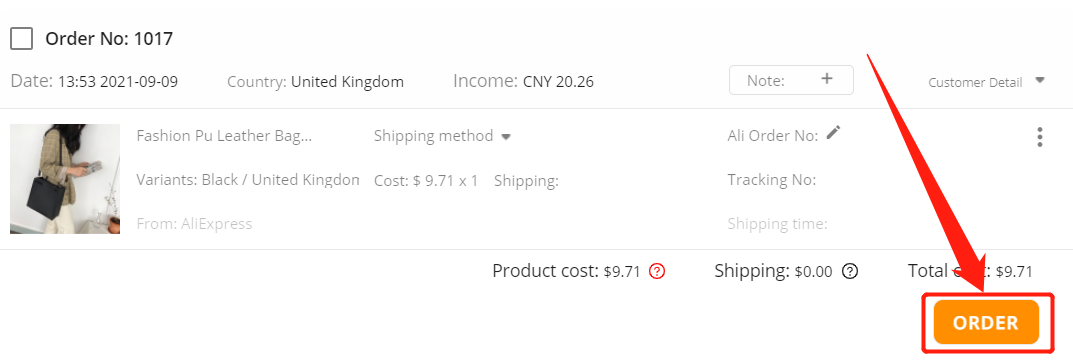The width and height of the screenshot is (1073, 363).
Task: Open the three-dot more options menu
Action: pos(1039,137)
